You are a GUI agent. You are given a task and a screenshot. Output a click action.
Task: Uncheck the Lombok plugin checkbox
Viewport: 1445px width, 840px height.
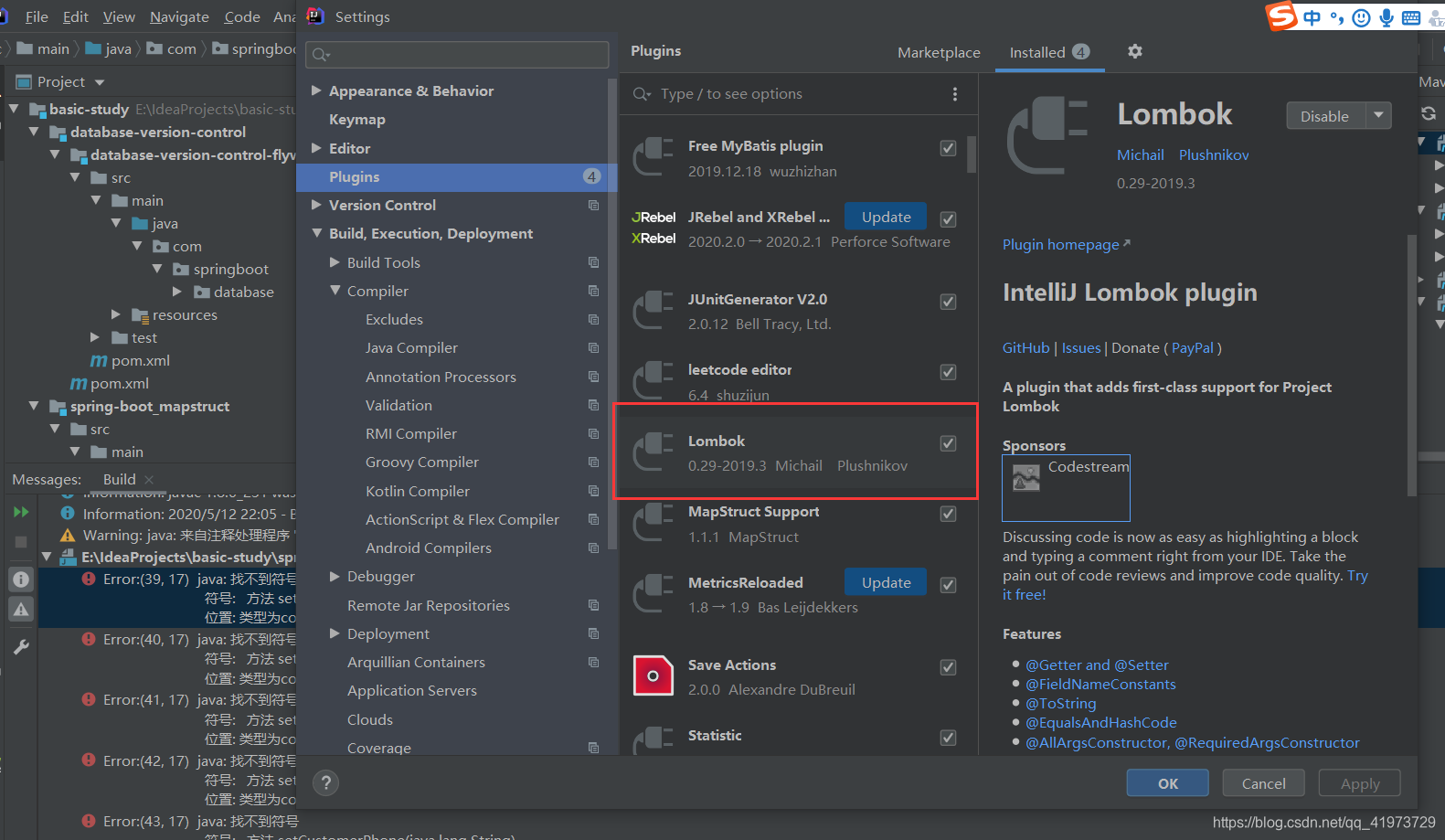click(949, 443)
